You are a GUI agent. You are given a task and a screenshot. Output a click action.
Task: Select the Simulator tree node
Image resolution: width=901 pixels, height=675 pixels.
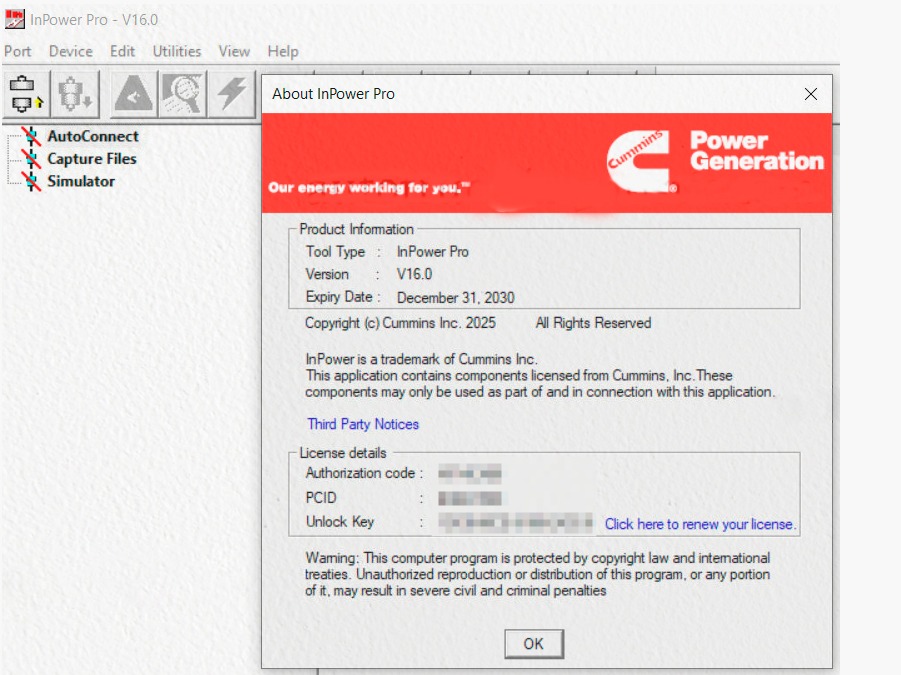point(80,181)
